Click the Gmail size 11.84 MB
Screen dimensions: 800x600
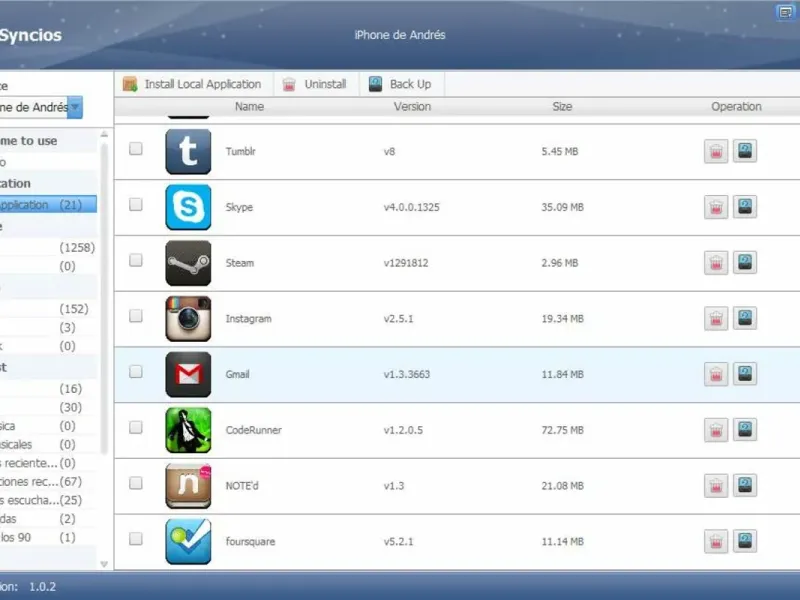coord(562,374)
